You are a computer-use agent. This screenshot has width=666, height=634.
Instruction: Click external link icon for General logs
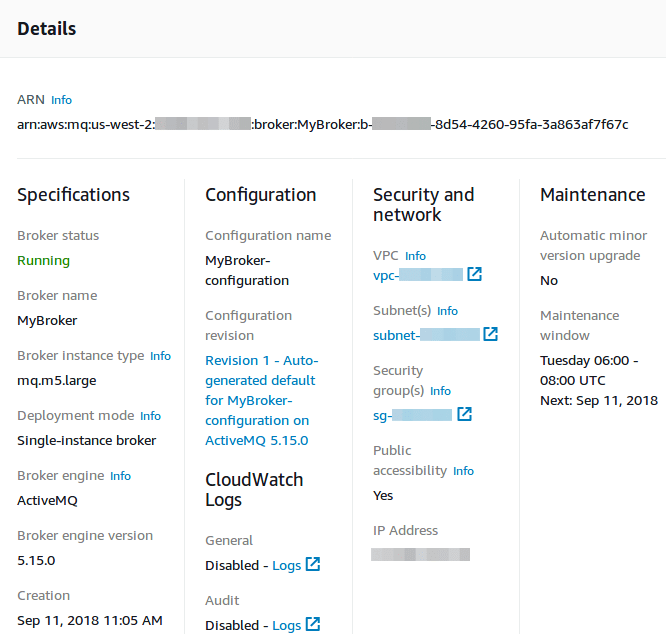coord(313,565)
